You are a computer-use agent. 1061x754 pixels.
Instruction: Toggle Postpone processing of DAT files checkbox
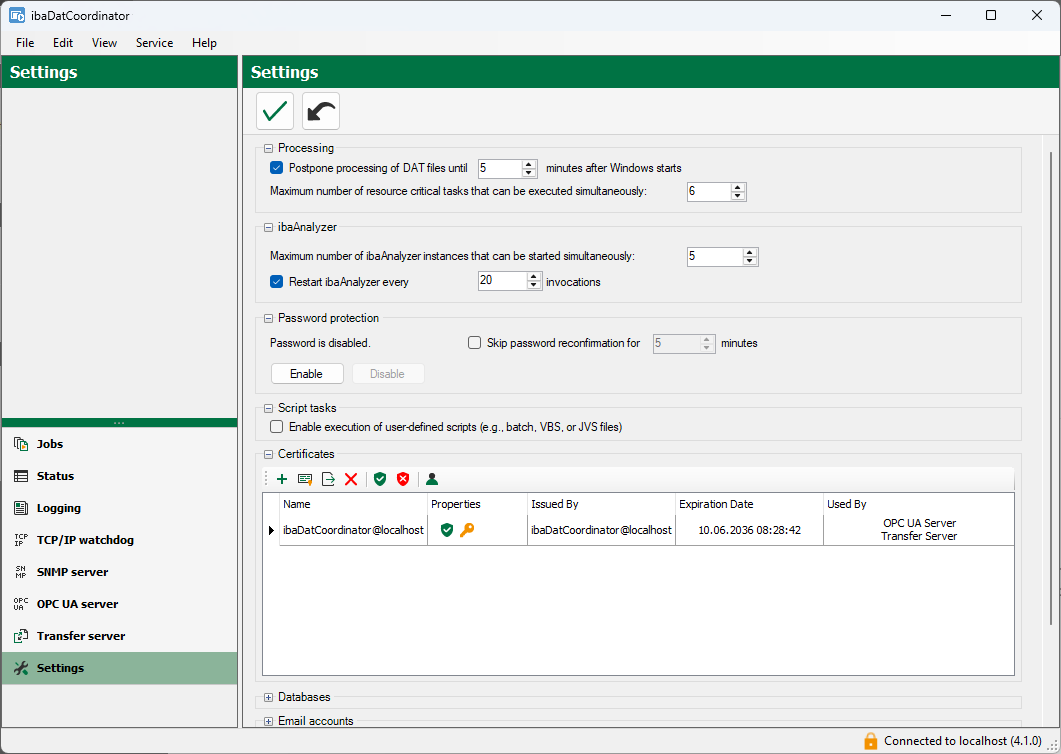tap(276, 168)
